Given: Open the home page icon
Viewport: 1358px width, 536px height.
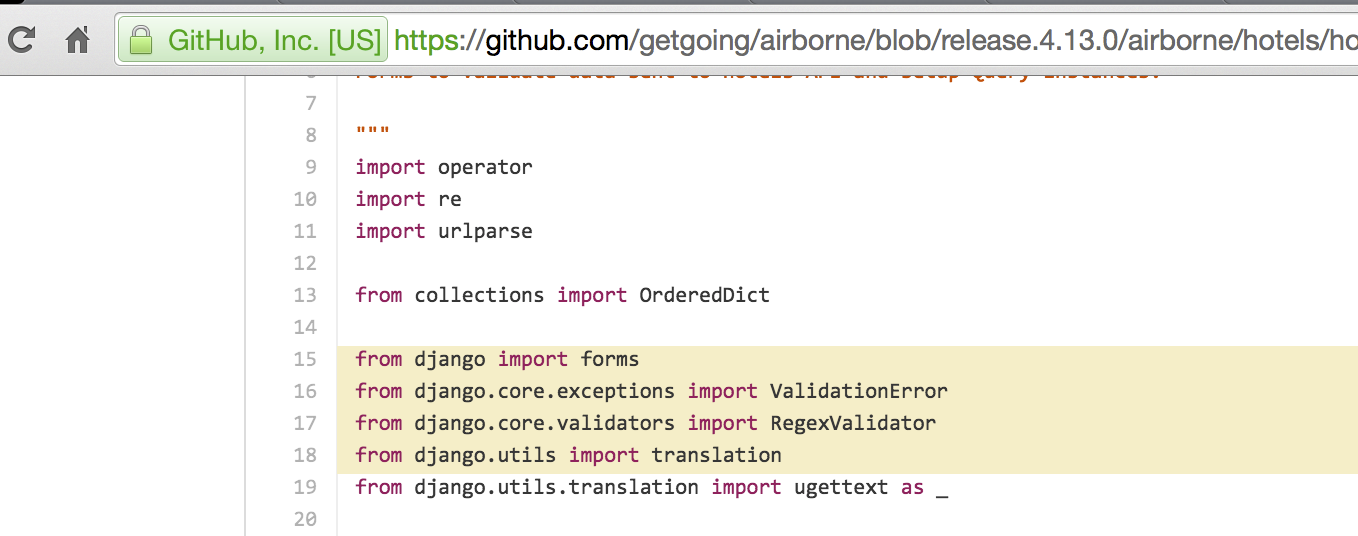Looking at the screenshot, I should tap(78, 40).
